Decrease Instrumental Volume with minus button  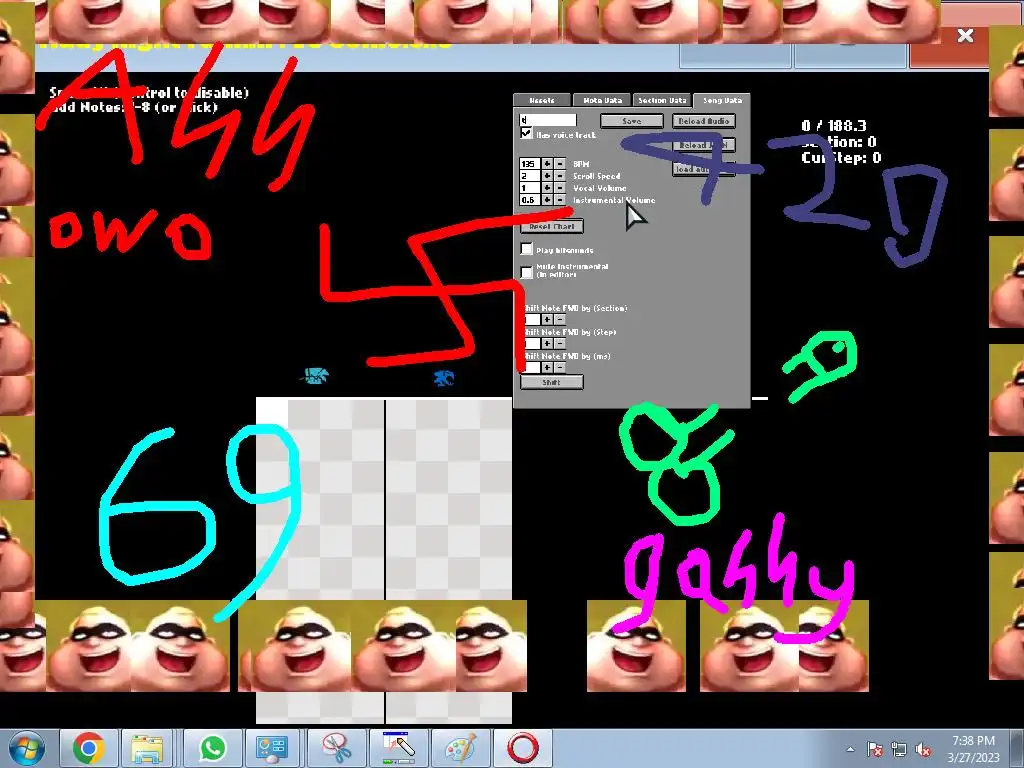(x=560, y=200)
